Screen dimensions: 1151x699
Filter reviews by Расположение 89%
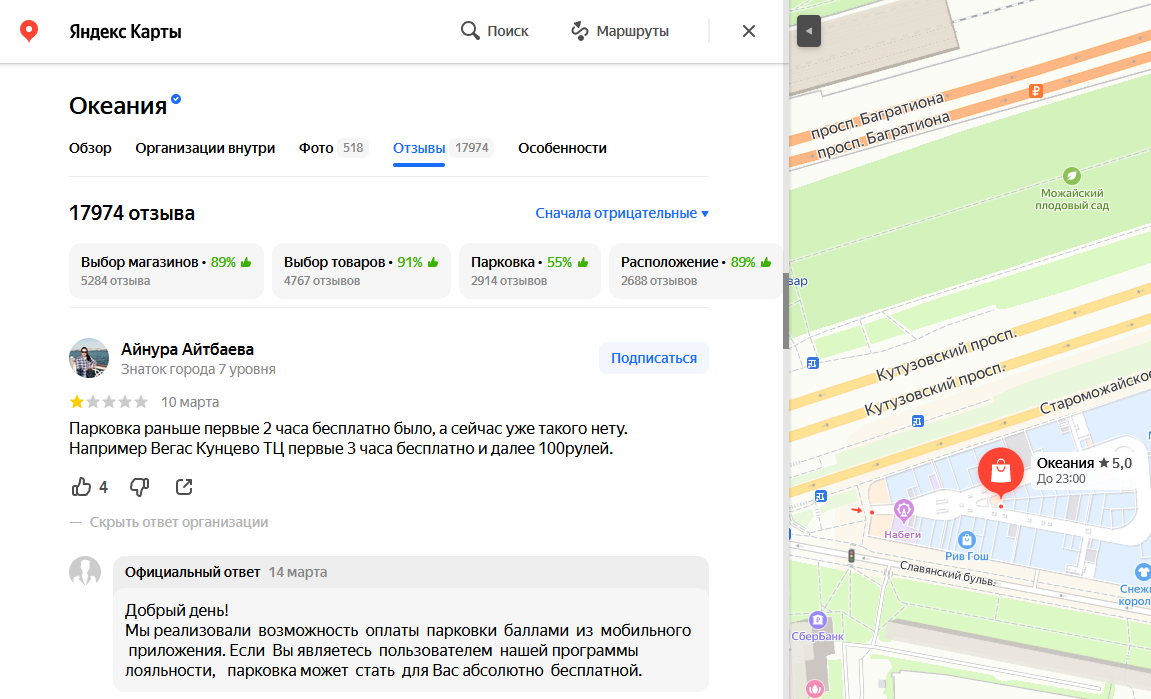tap(695, 271)
